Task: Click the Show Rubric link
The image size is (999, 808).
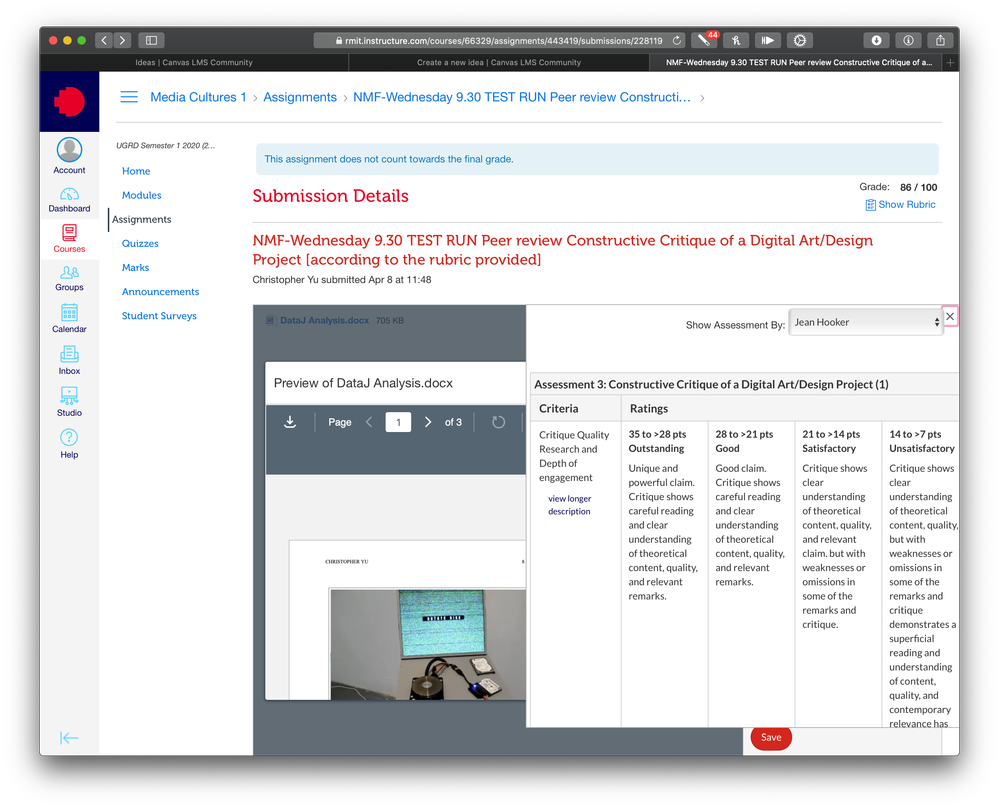Action: pos(900,204)
